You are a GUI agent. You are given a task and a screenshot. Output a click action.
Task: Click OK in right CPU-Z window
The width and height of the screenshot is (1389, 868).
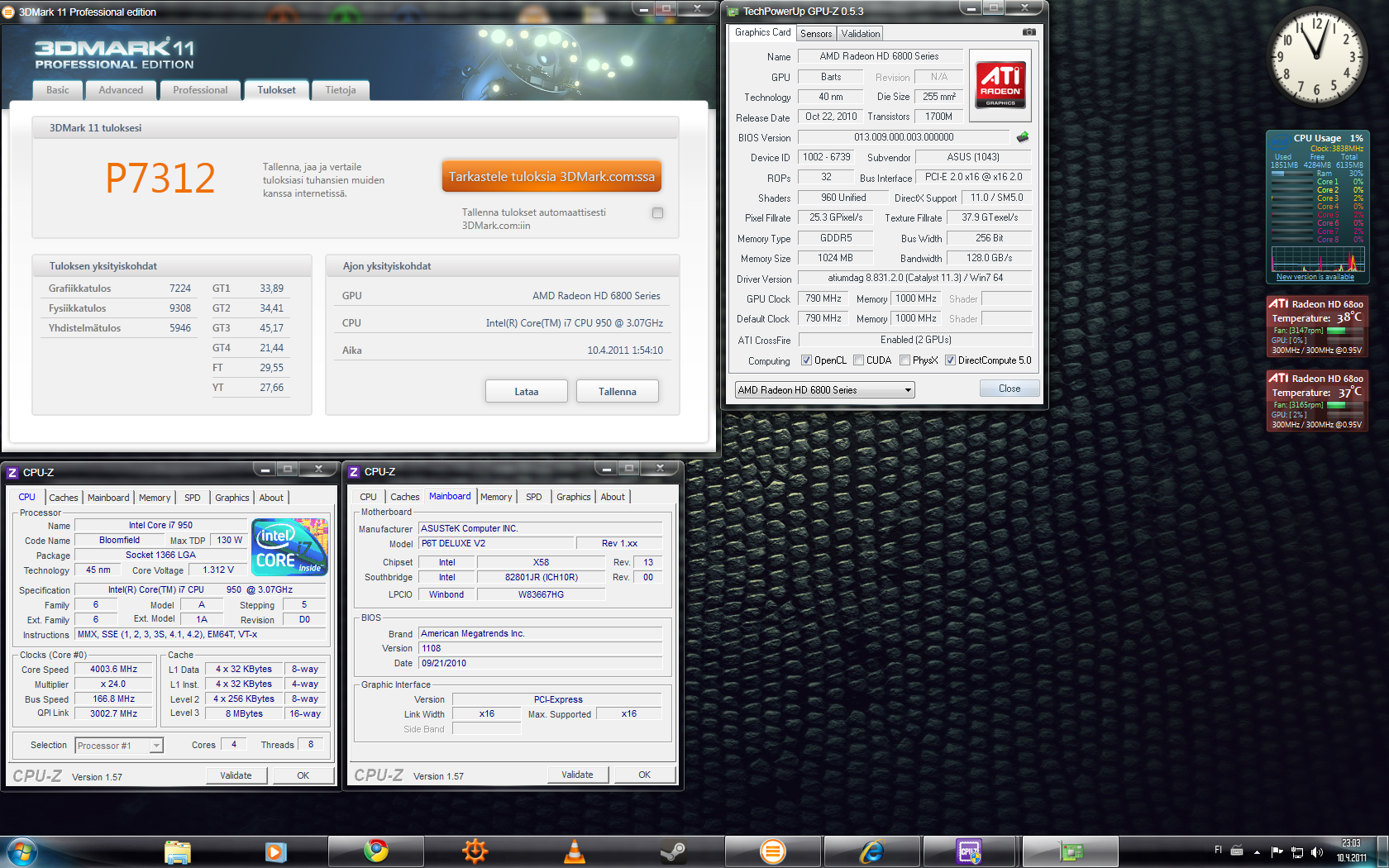point(645,775)
